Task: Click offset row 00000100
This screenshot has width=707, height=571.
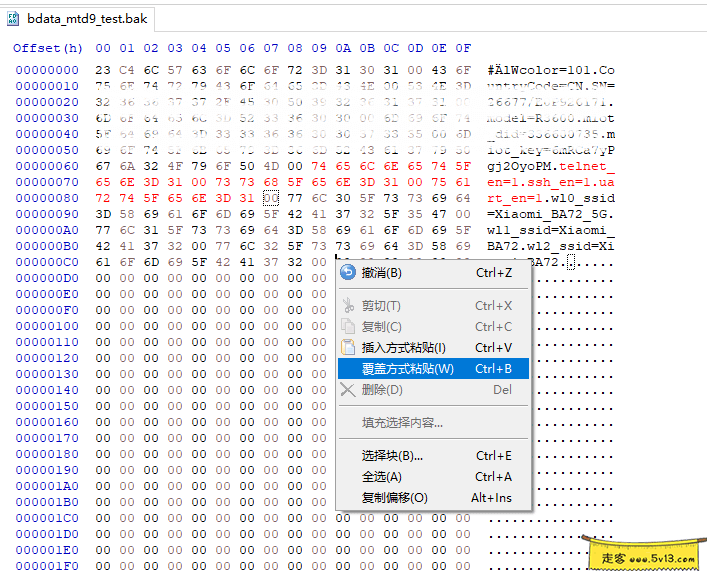Action: tap(47, 326)
